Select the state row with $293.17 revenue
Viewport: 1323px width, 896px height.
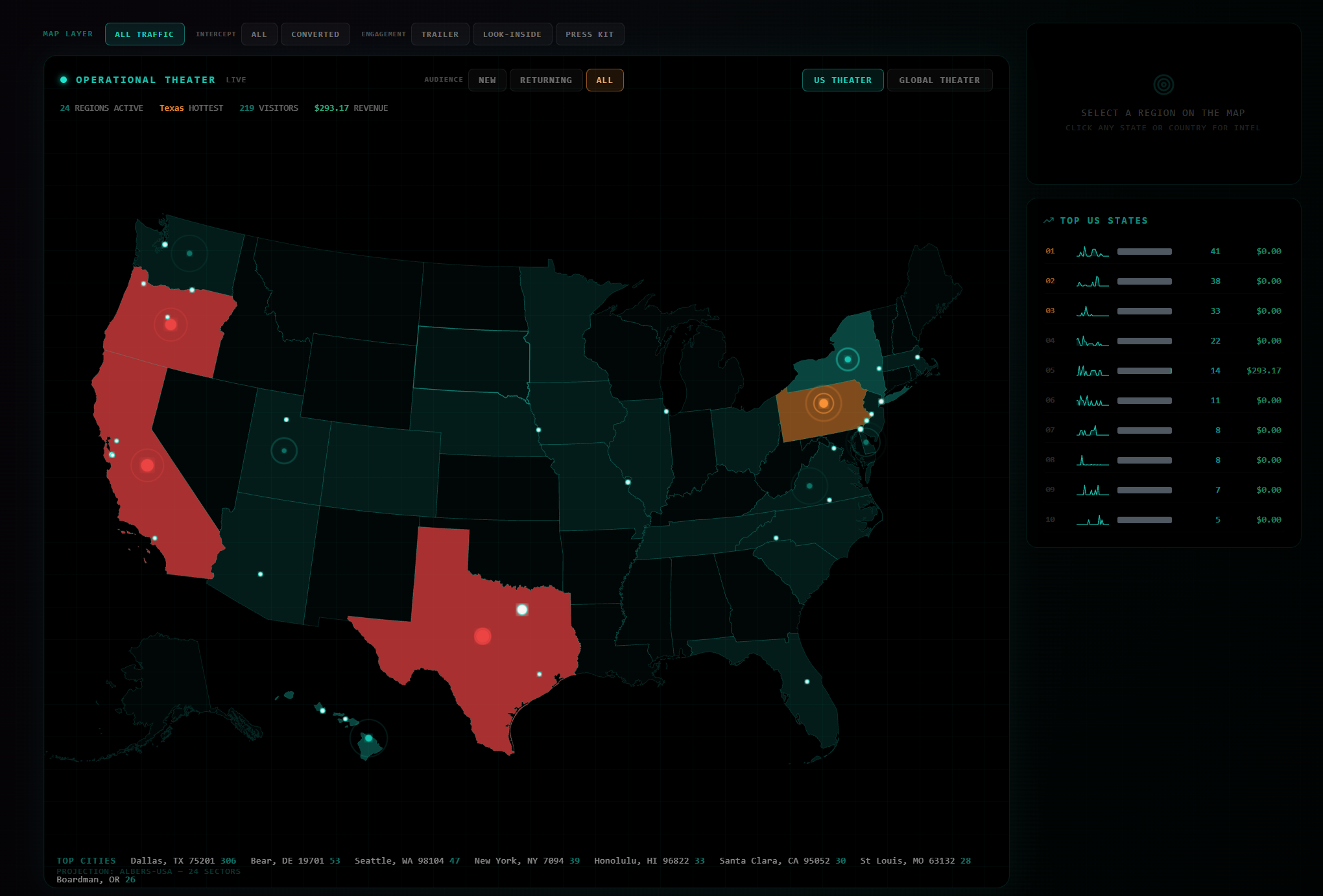[x=1163, y=371]
